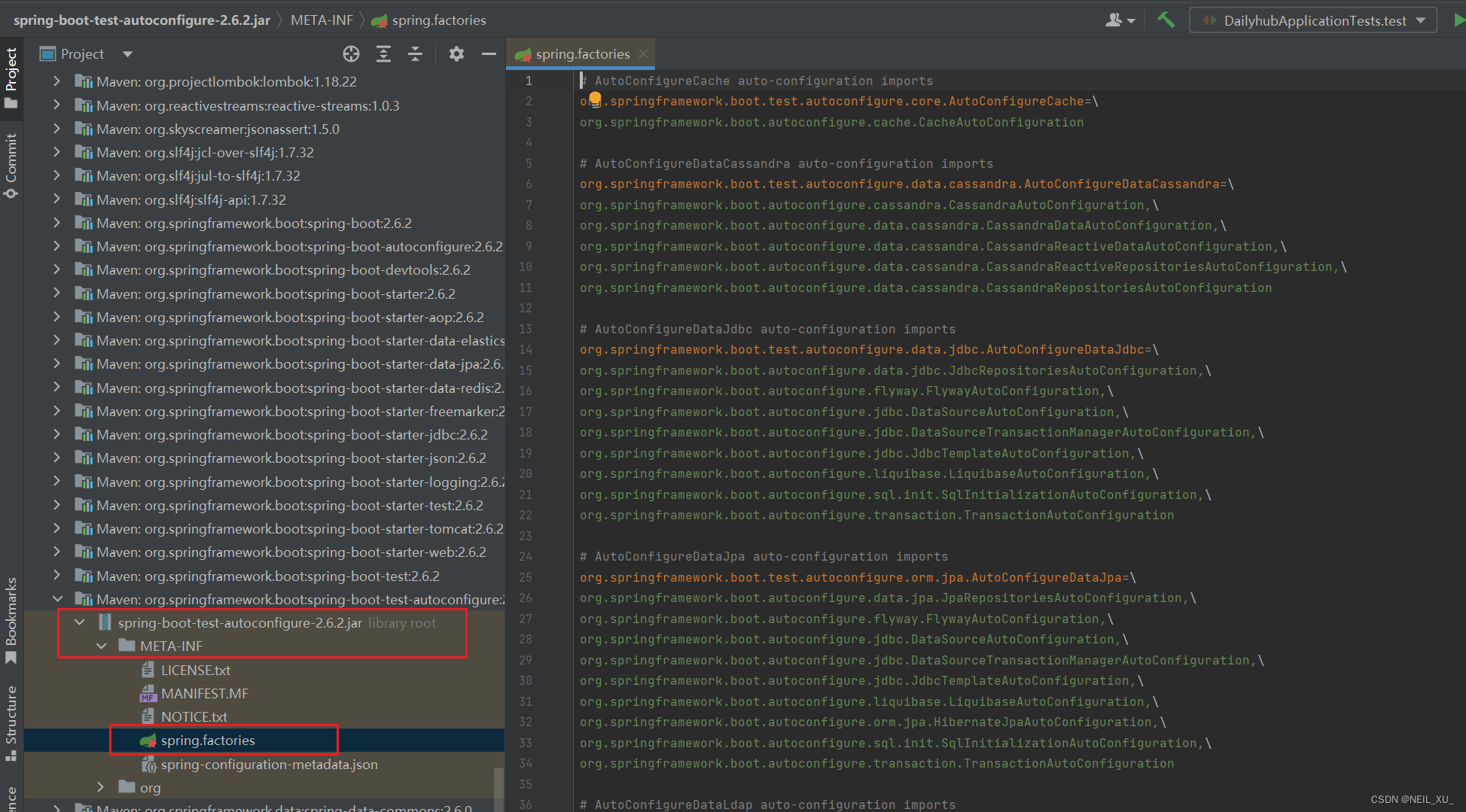
Task: Run DailyhubApplicationTests with the green play icon
Action: [x=1458, y=20]
